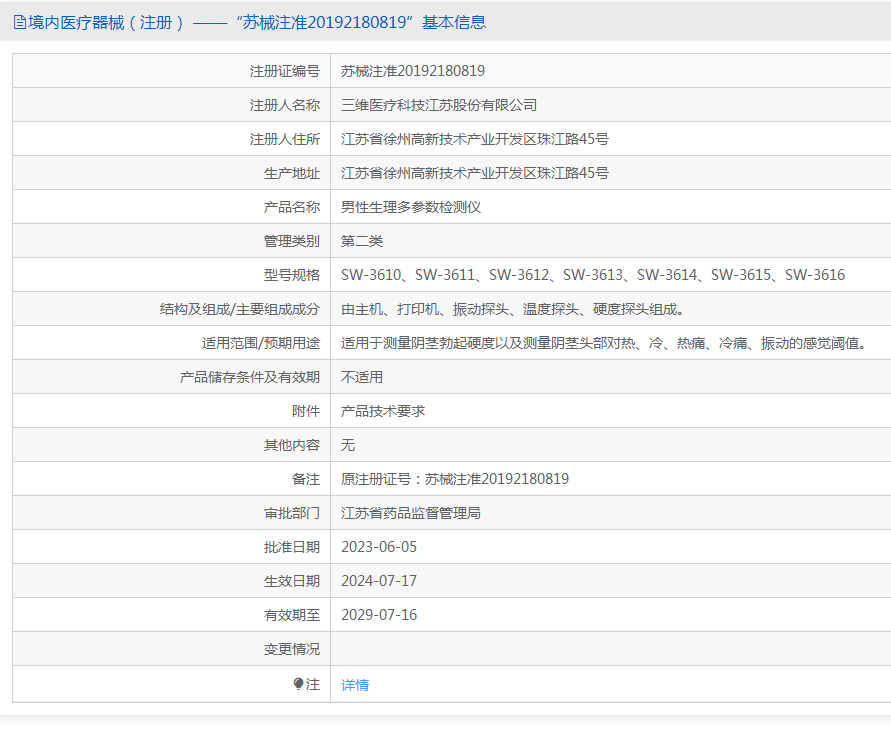
Task: Select text 由主机、打印机、振动探头 composition
Action: (x=514, y=309)
